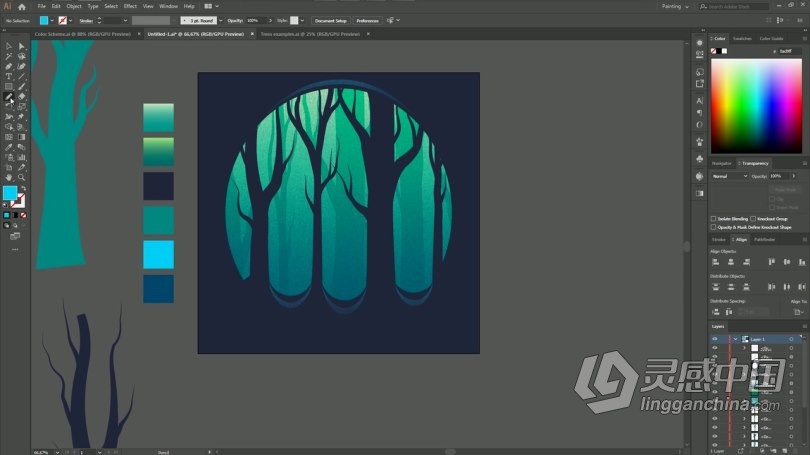Viewport: 810px width, 455px height.
Task: Click the Change Screen Mode icon
Action: (x=15, y=236)
